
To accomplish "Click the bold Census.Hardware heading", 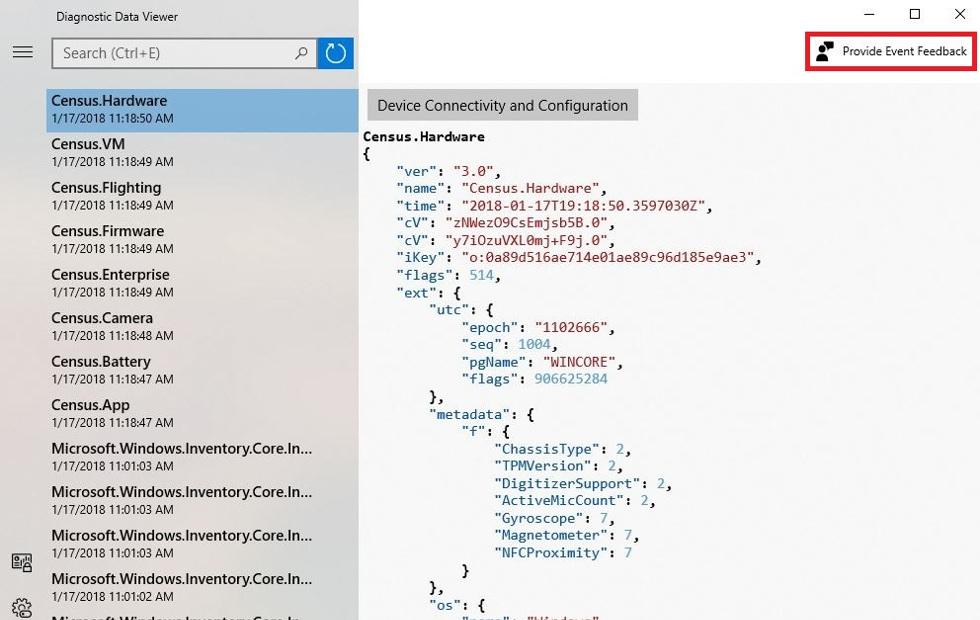I will click(x=424, y=136).
